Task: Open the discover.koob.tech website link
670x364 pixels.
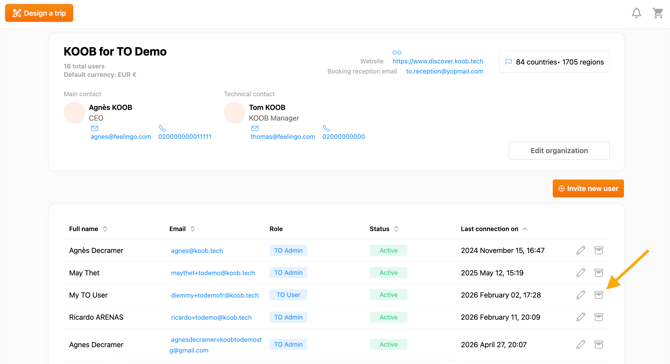Action: [x=438, y=61]
